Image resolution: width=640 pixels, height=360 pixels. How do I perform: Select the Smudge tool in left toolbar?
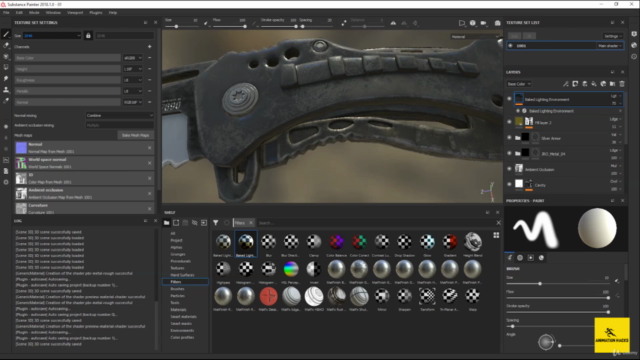[x=6, y=78]
